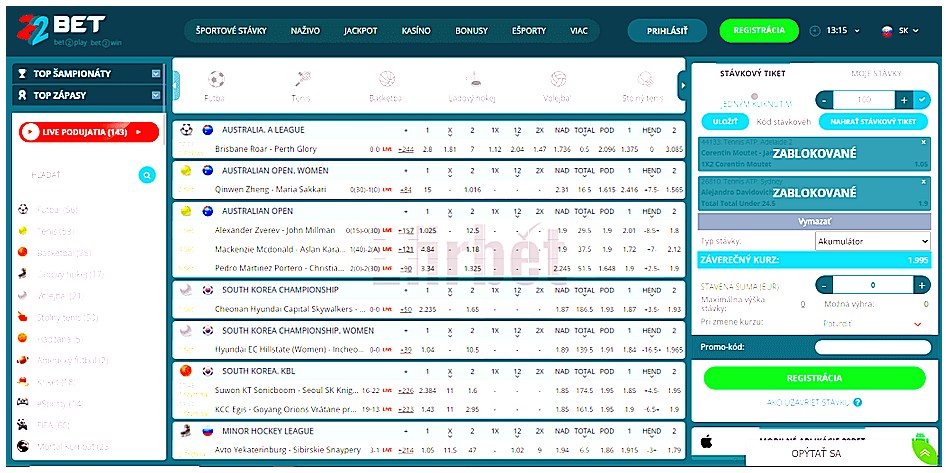Select the Basketbal icon in sports carousel

385,80
